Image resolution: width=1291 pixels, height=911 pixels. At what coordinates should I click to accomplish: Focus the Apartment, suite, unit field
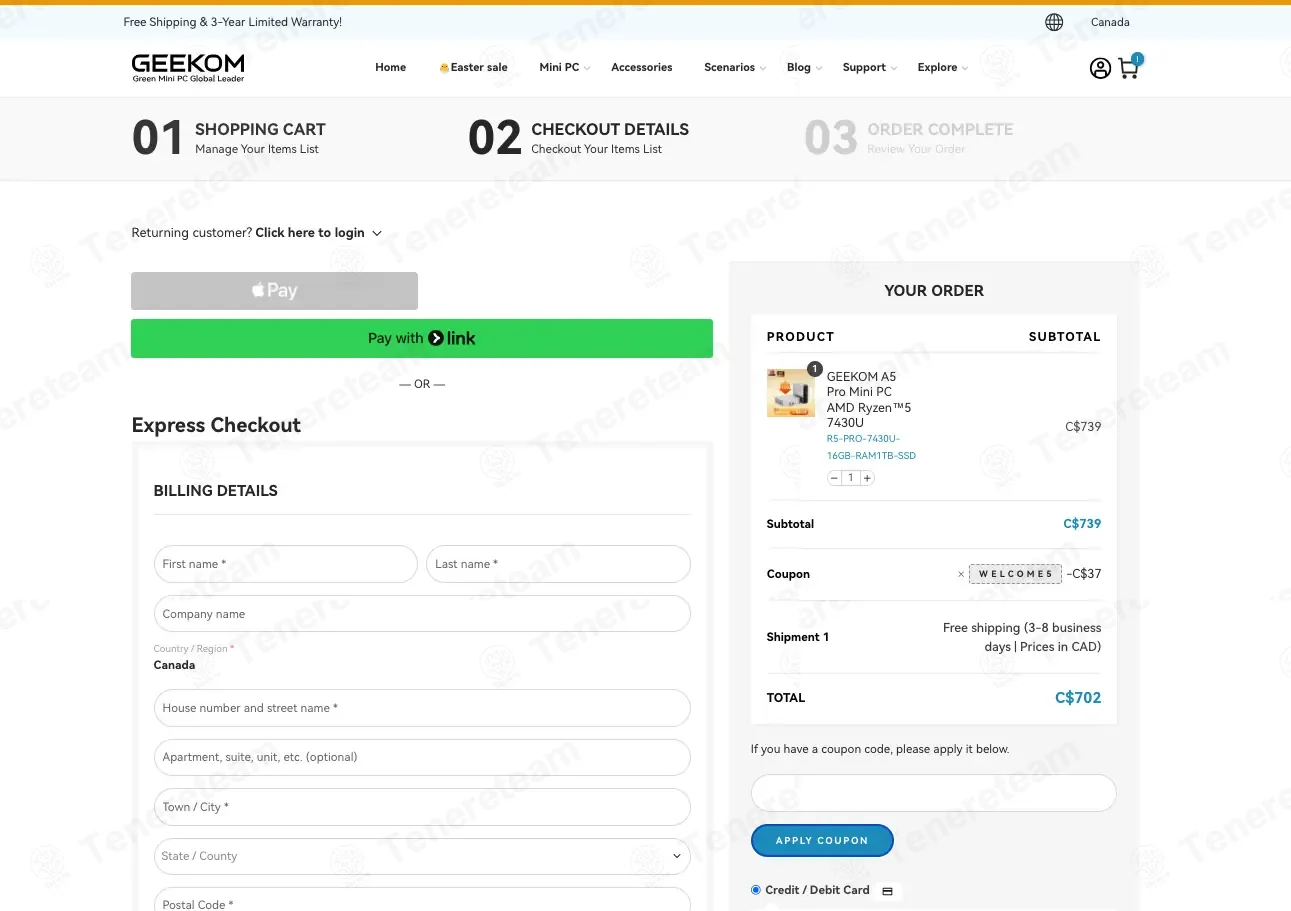click(422, 757)
